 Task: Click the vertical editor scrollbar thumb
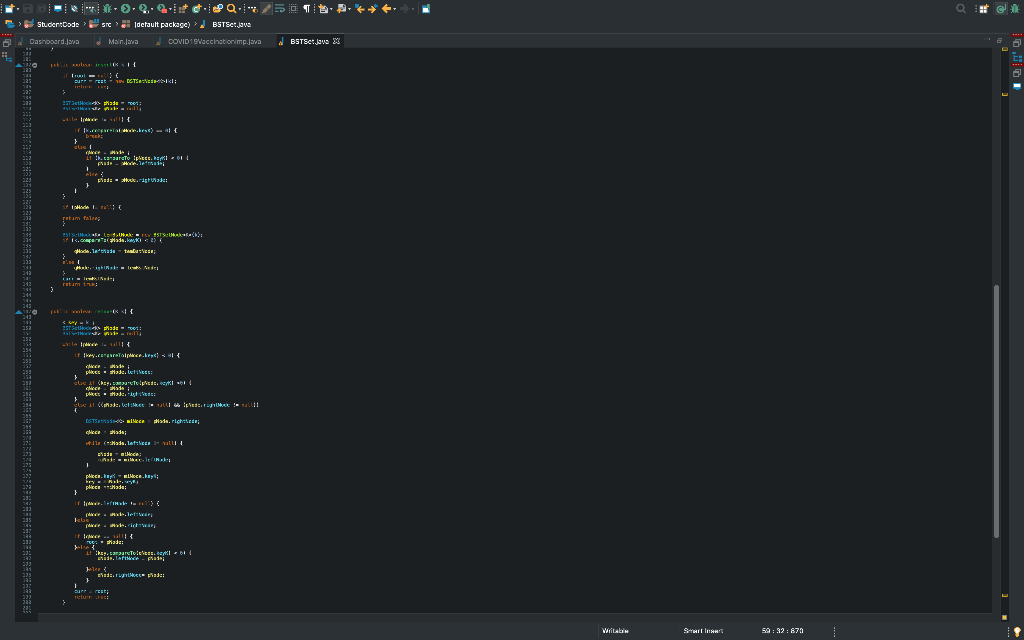(997, 411)
